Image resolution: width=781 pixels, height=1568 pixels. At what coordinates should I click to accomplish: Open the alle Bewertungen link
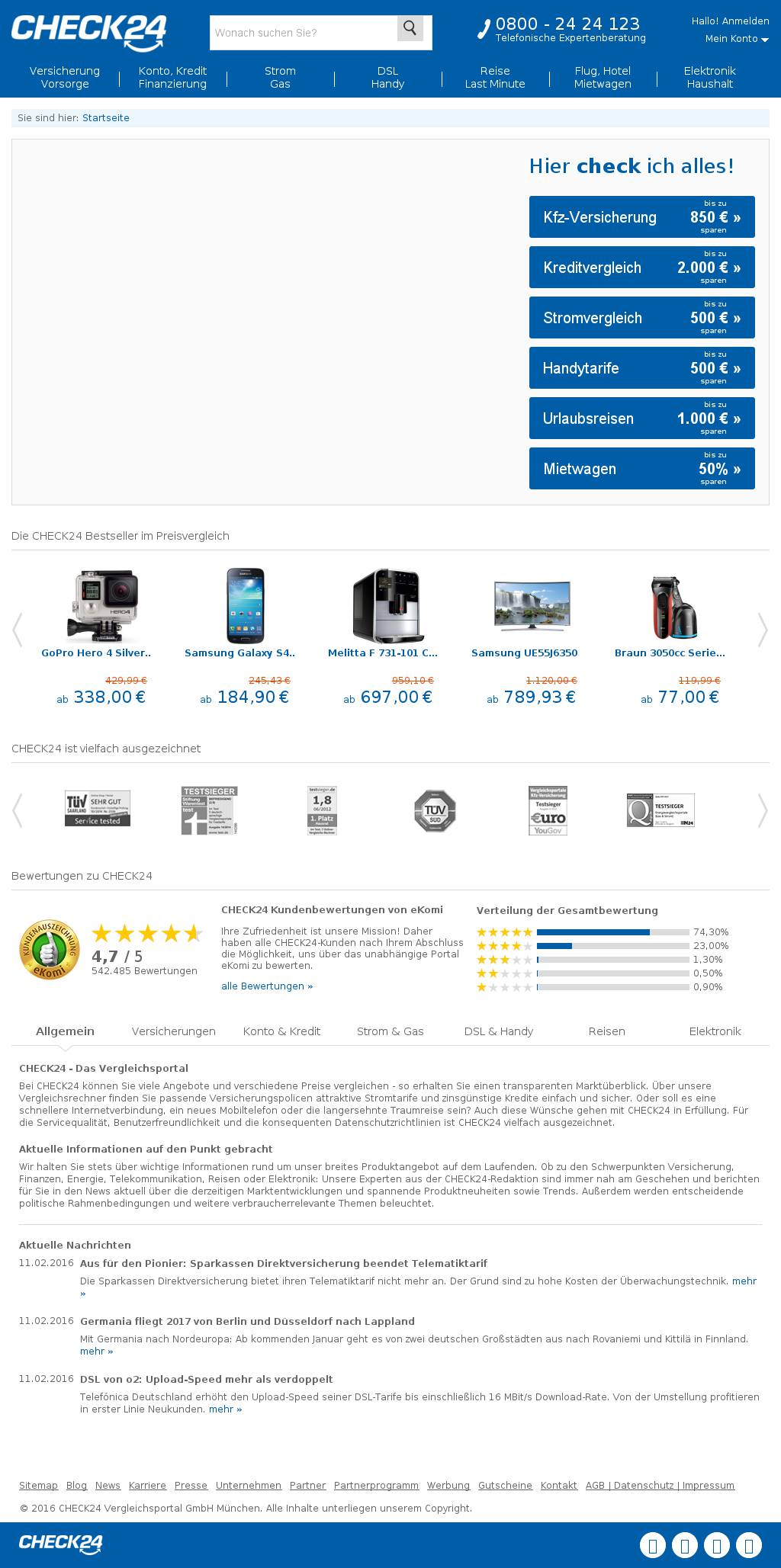tap(267, 986)
